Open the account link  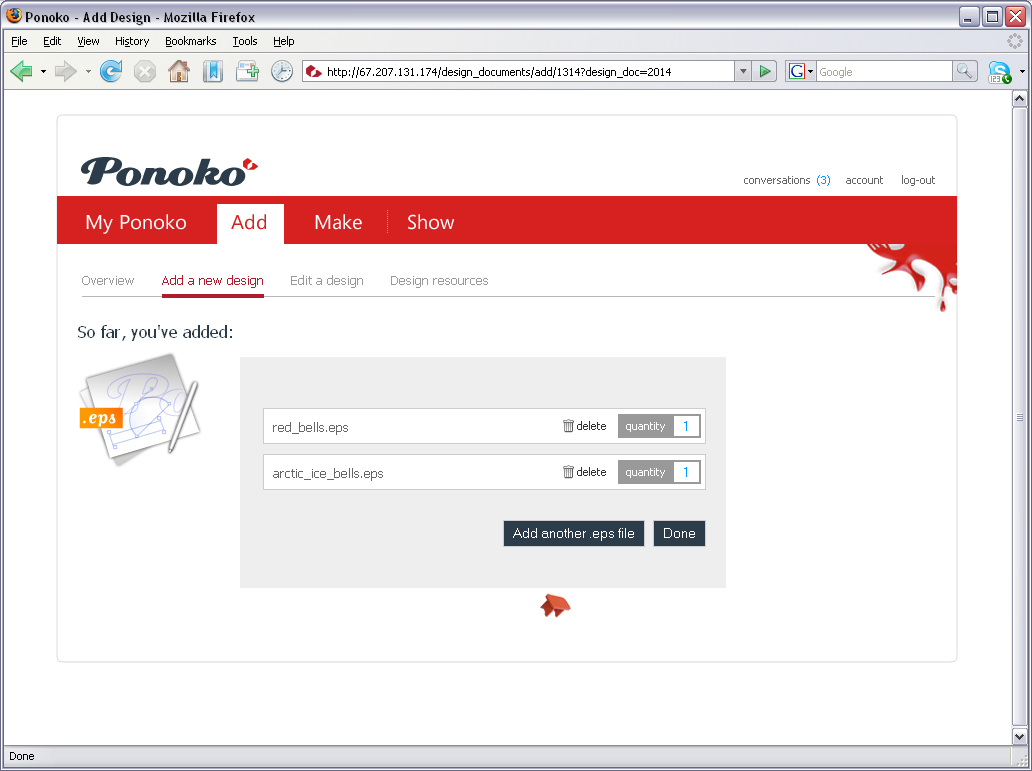pyautogui.click(x=864, y=180)
